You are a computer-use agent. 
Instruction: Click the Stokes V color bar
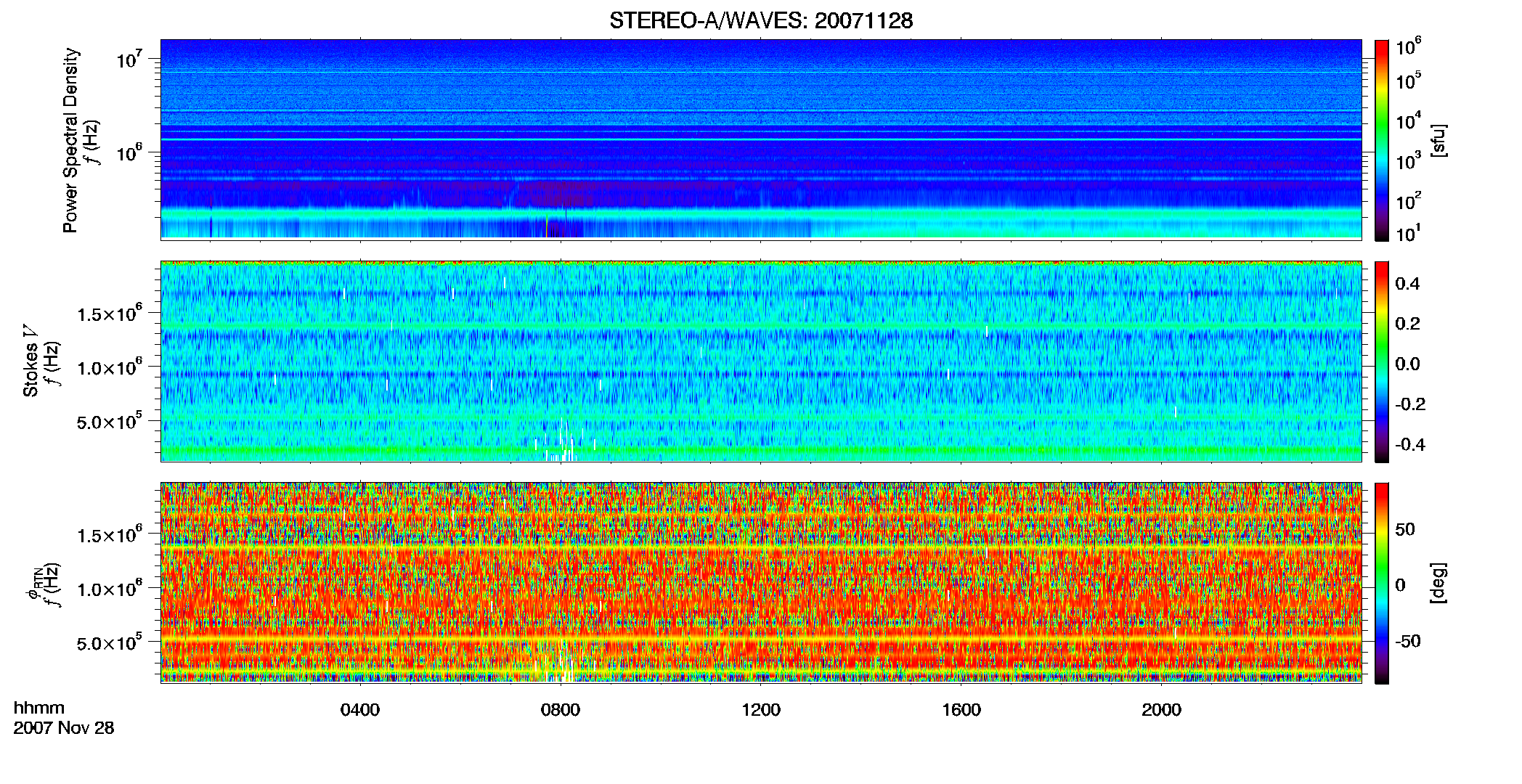1382,362
